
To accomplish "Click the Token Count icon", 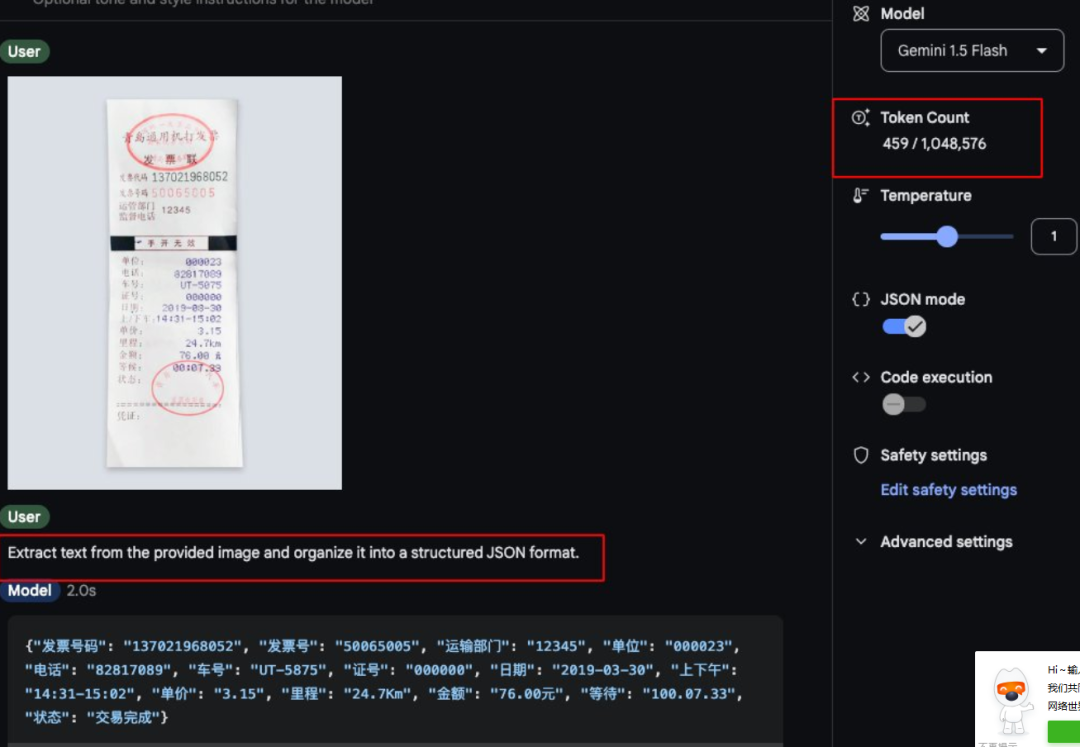I will pyautogui.click(x=861, y=118).
